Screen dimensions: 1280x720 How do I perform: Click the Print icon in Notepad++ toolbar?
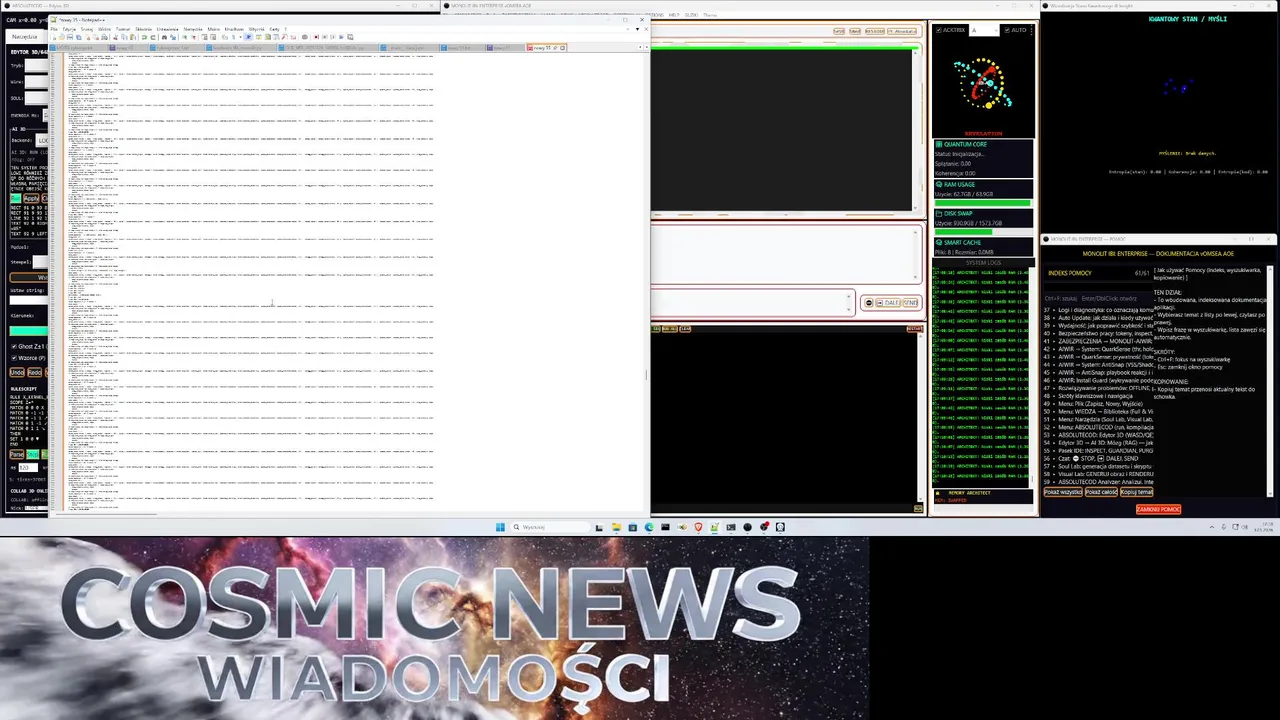(104, 37)
